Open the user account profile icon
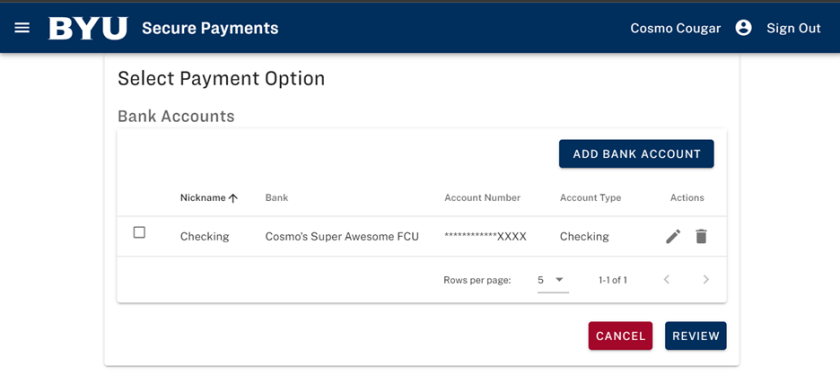The image size is (840, 384). 743,28
